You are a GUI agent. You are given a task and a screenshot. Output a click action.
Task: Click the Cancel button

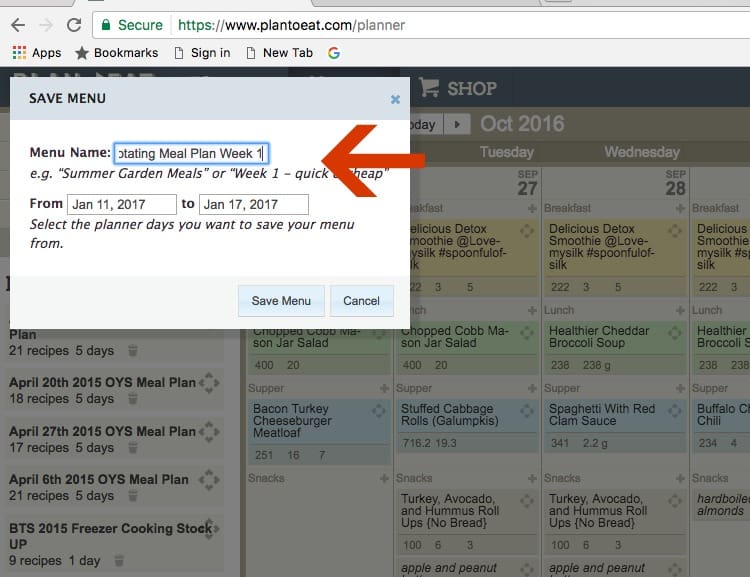[362, 301]
